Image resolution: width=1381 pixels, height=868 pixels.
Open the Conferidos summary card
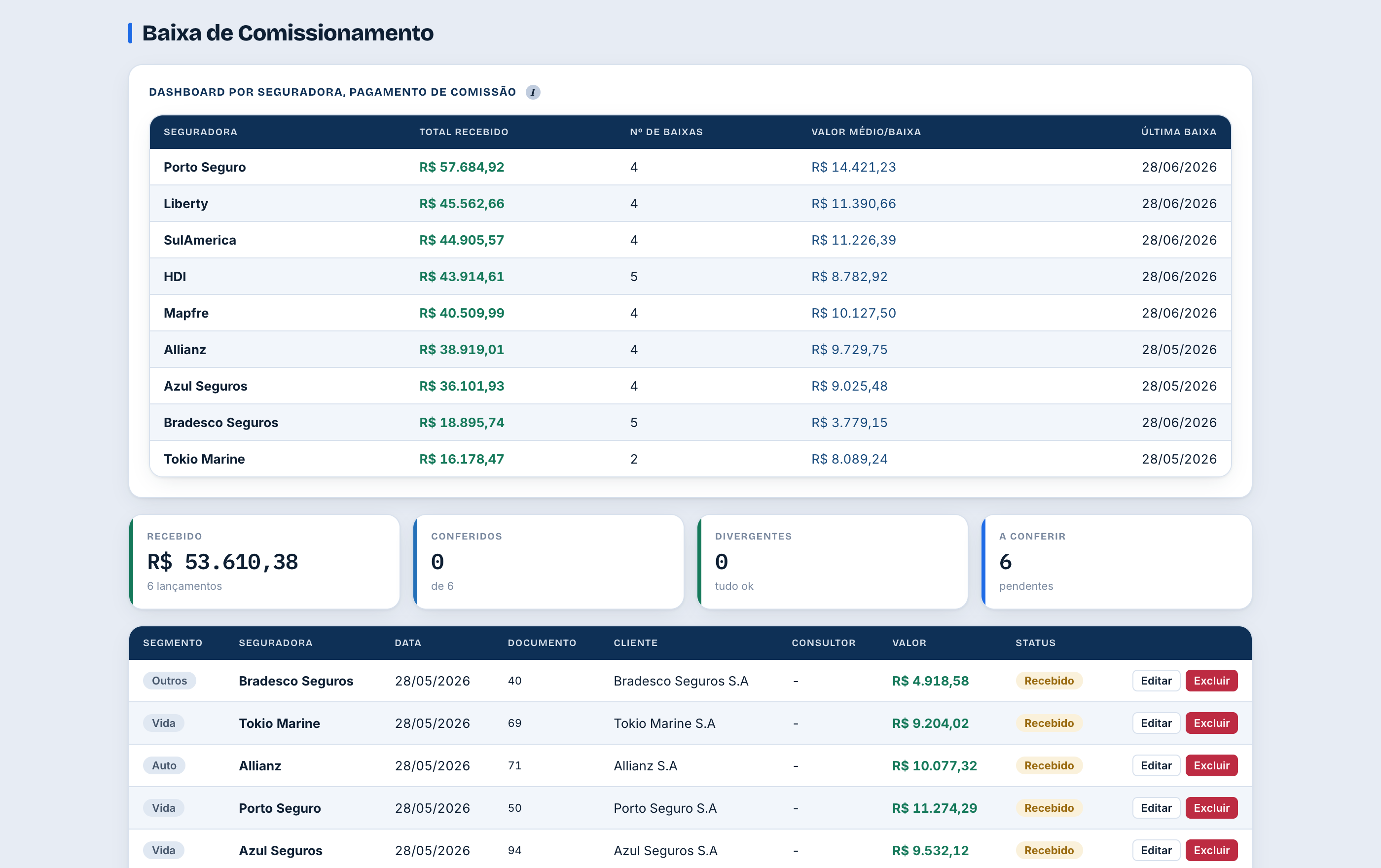point(548,562)
